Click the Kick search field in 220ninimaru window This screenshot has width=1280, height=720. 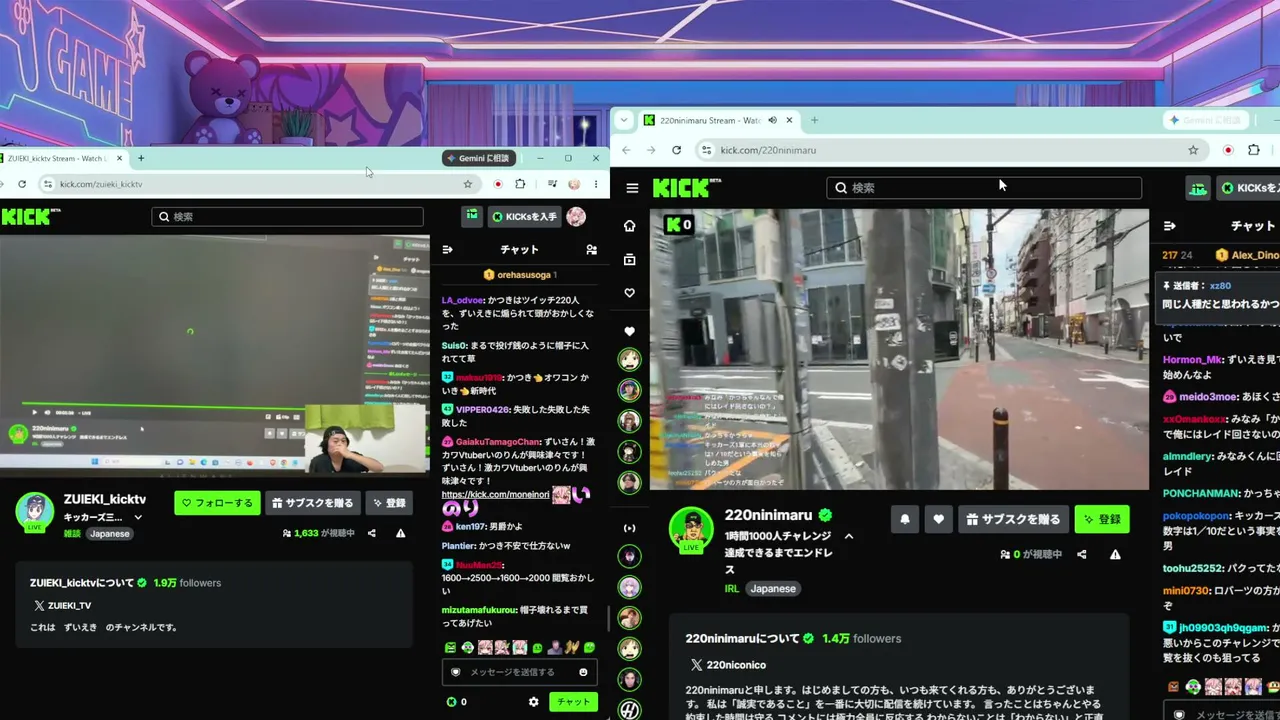pyautogui.click(x=984, y=188)
